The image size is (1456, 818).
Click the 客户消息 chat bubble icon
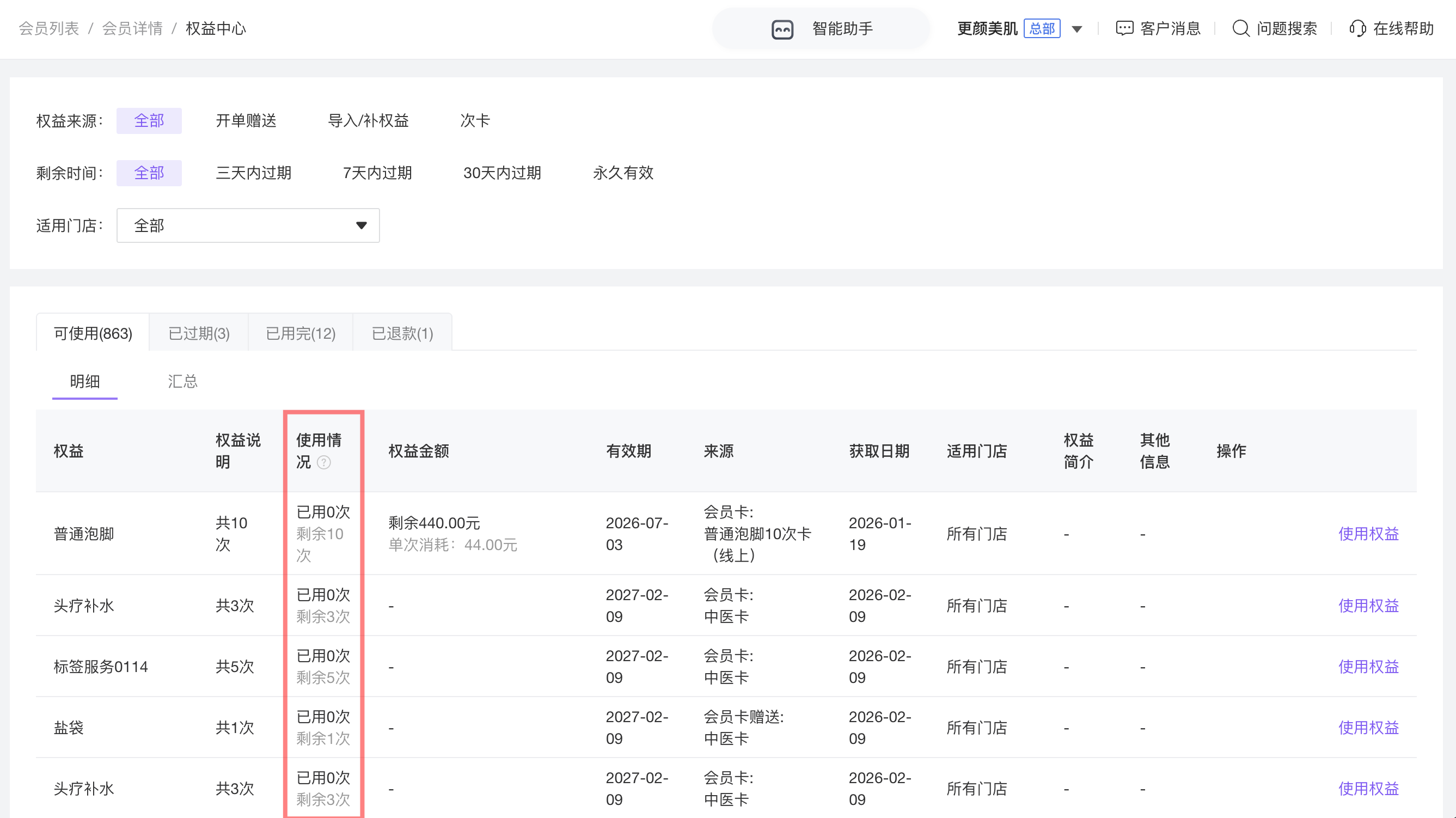(x=1124, y=28)
